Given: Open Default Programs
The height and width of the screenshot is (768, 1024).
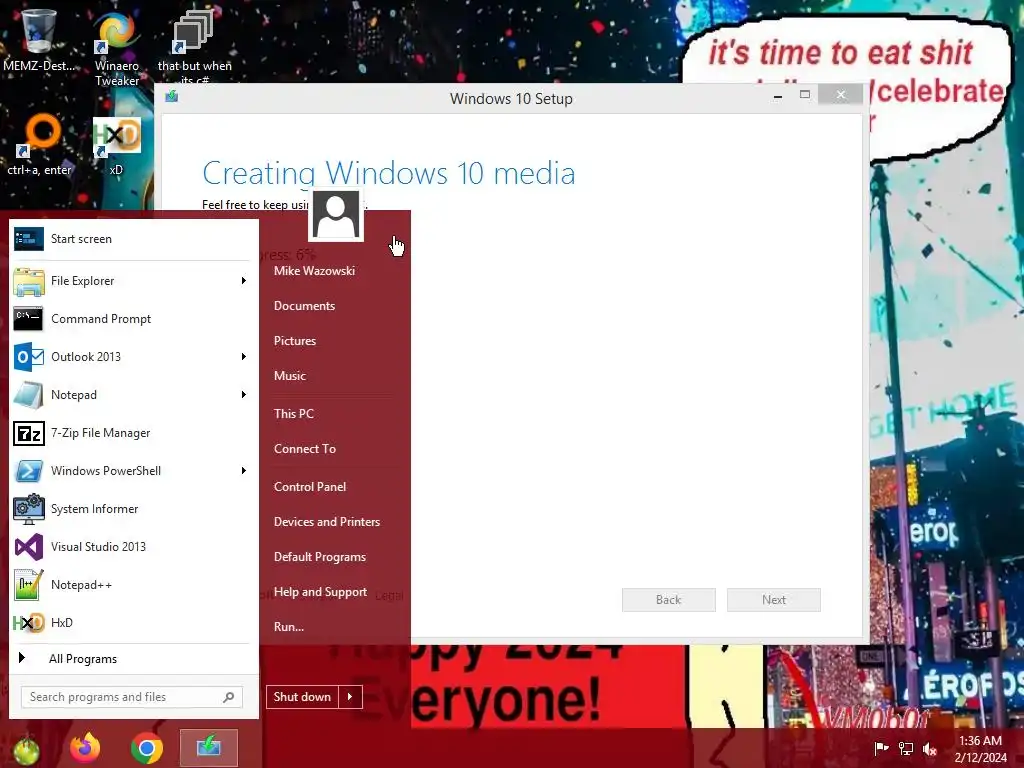Looking at the screenshot, I should [319, 557].
